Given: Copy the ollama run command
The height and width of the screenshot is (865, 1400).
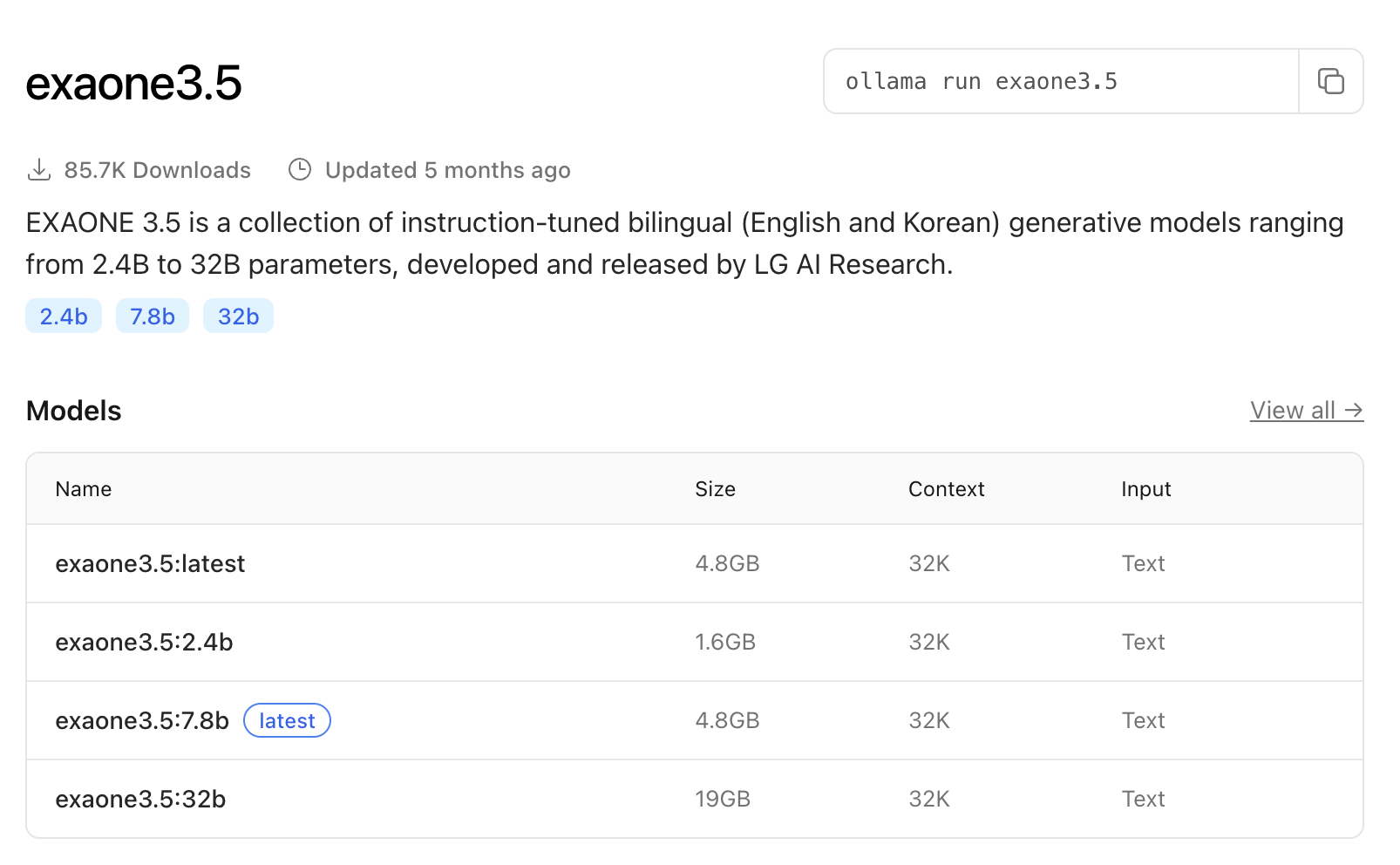Looking at the screenshot, I should (1330, 81).
